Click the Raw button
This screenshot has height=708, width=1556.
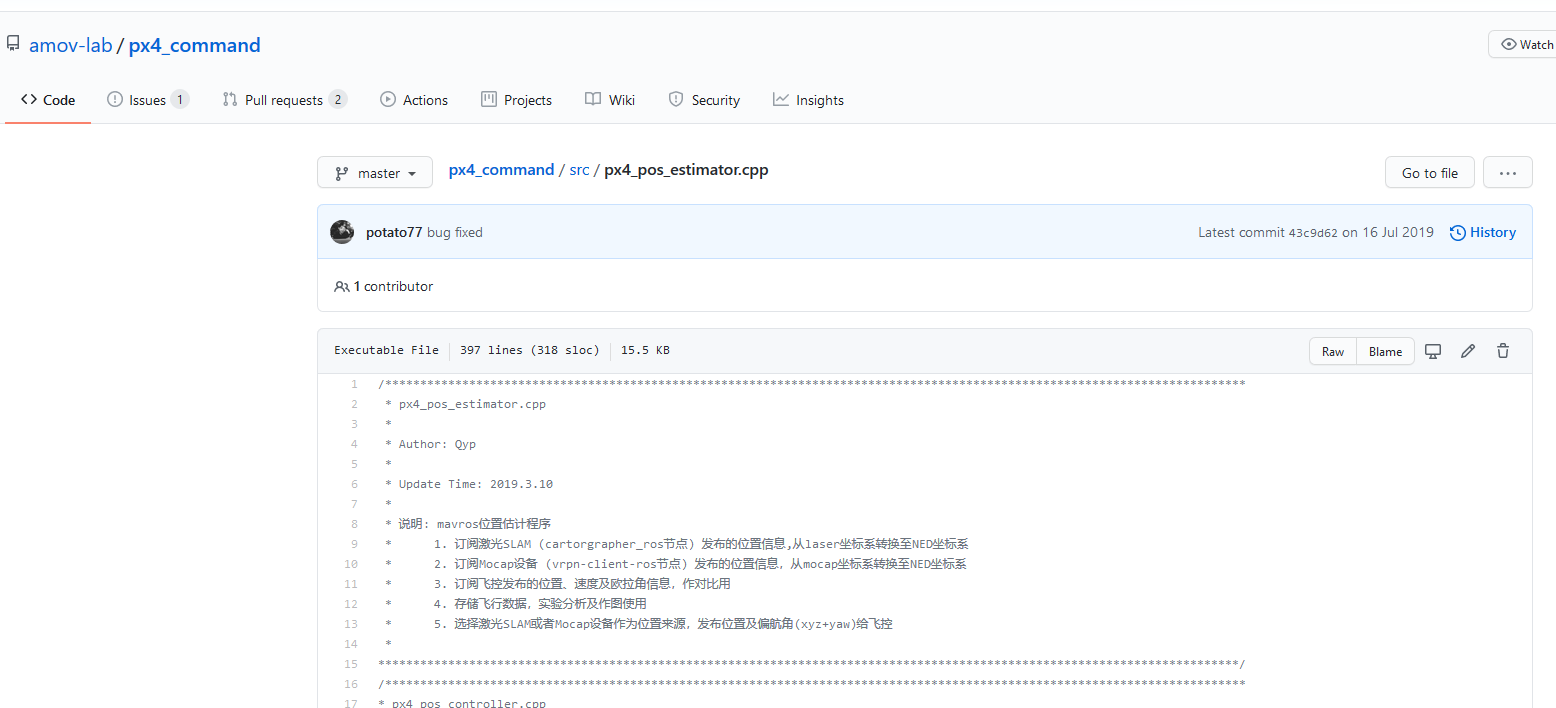click(x=1333, y=351)
